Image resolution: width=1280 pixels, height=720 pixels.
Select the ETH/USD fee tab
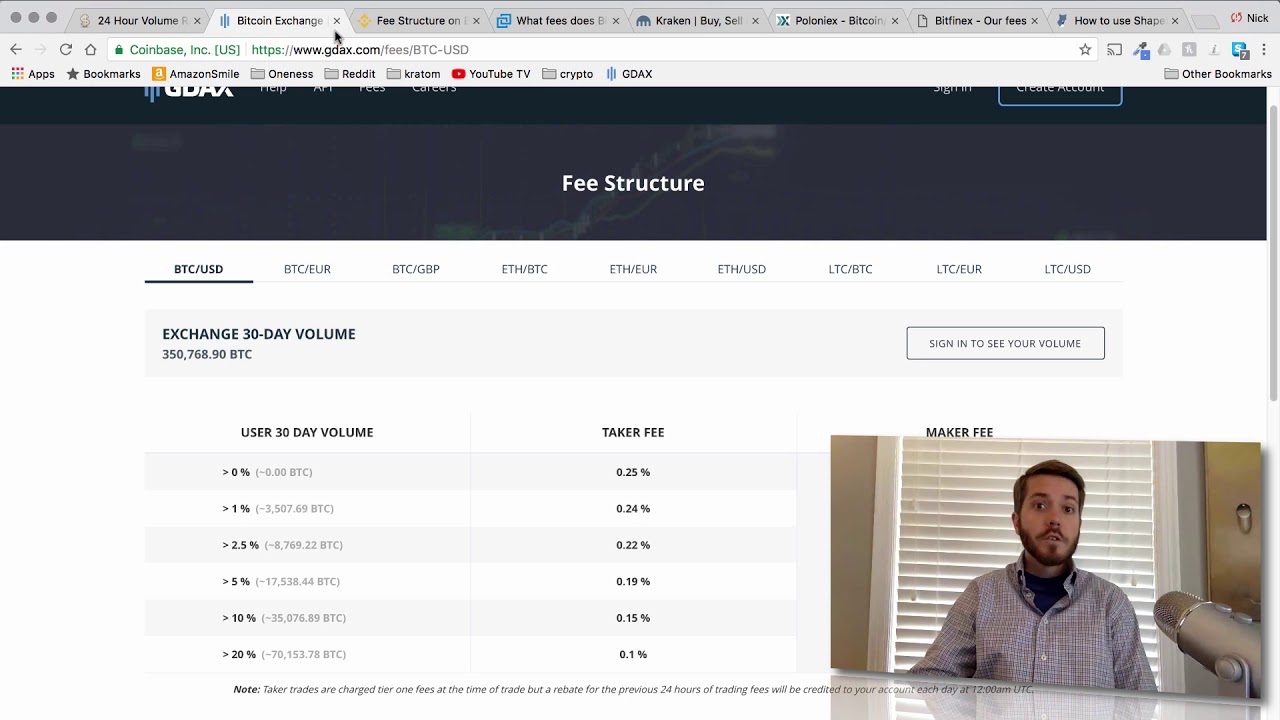[x=742, y=269]
